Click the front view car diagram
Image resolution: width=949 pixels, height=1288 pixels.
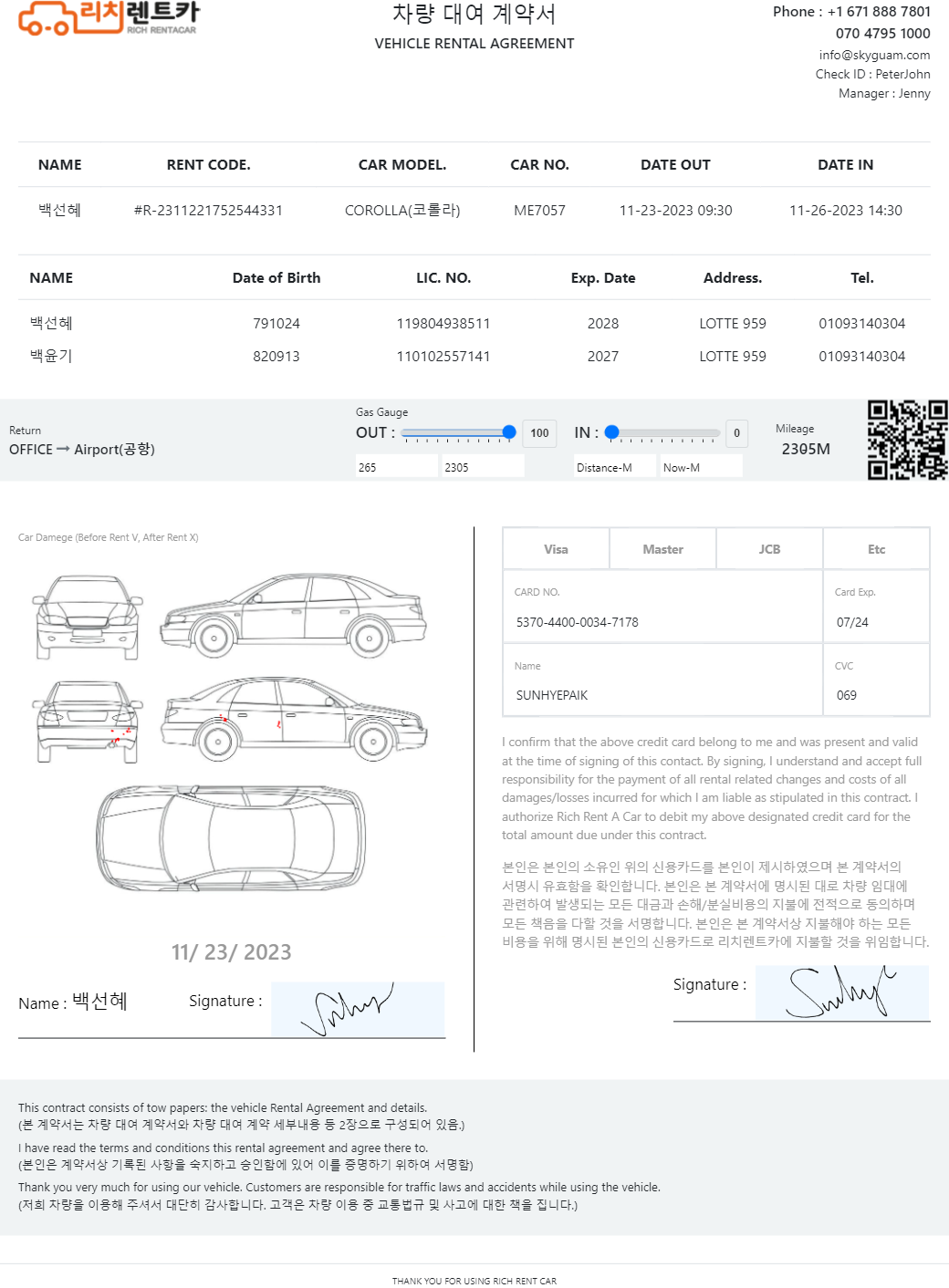88,617
